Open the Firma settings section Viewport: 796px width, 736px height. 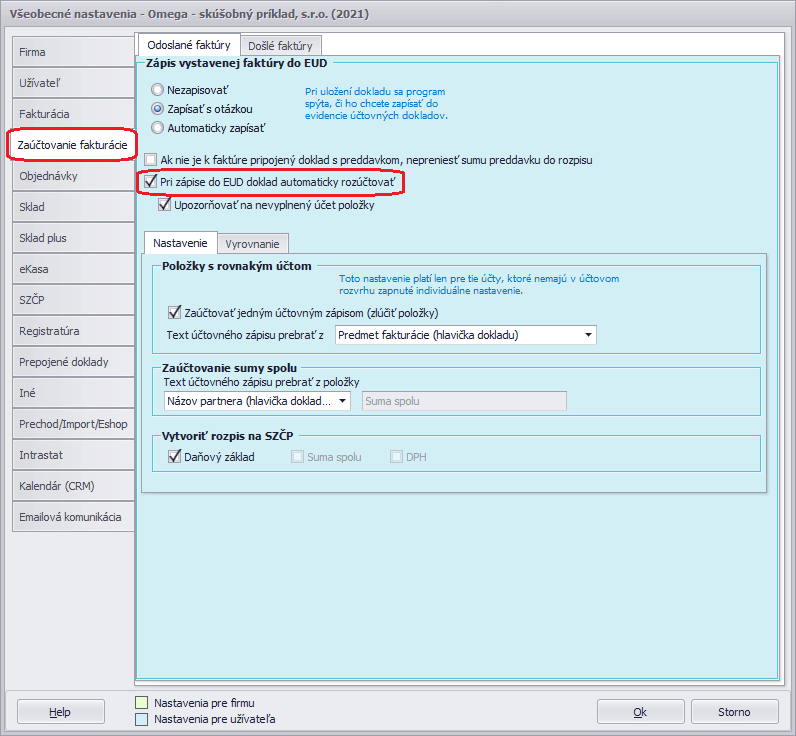click(70, 51)
